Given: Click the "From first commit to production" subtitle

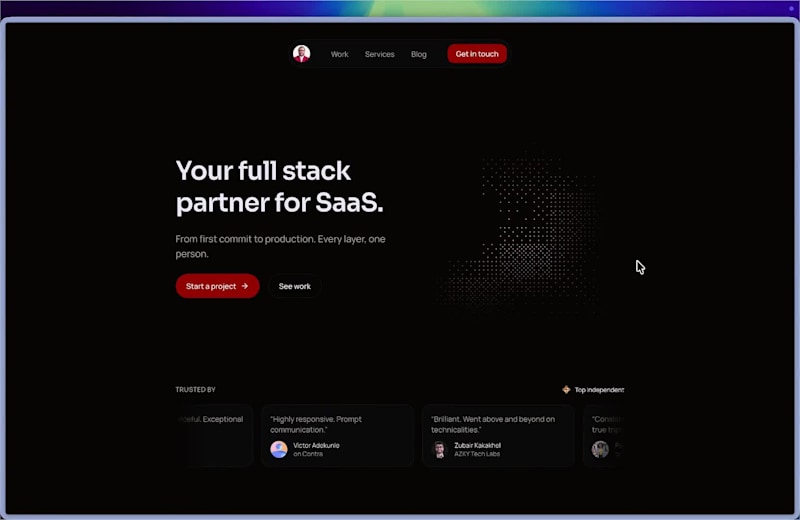Looking at the screenshot, I should point(280,246).
